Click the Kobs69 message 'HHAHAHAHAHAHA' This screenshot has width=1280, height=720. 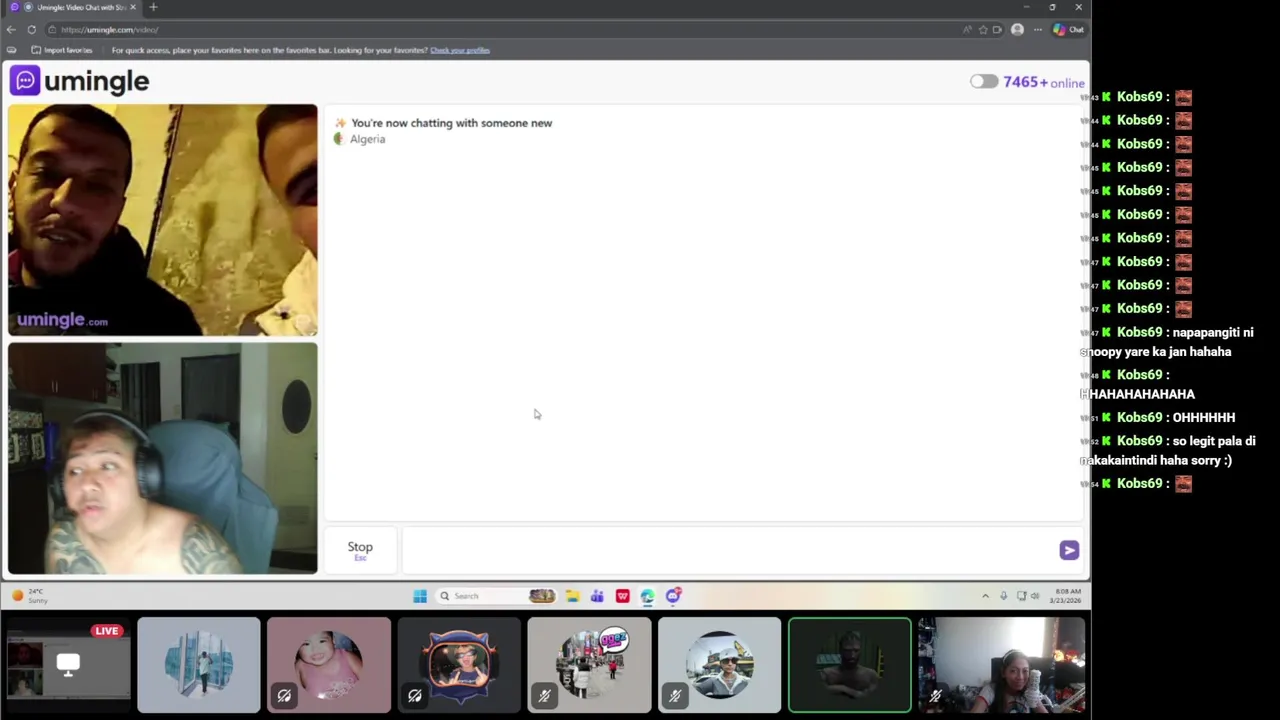click(1138, 384)
